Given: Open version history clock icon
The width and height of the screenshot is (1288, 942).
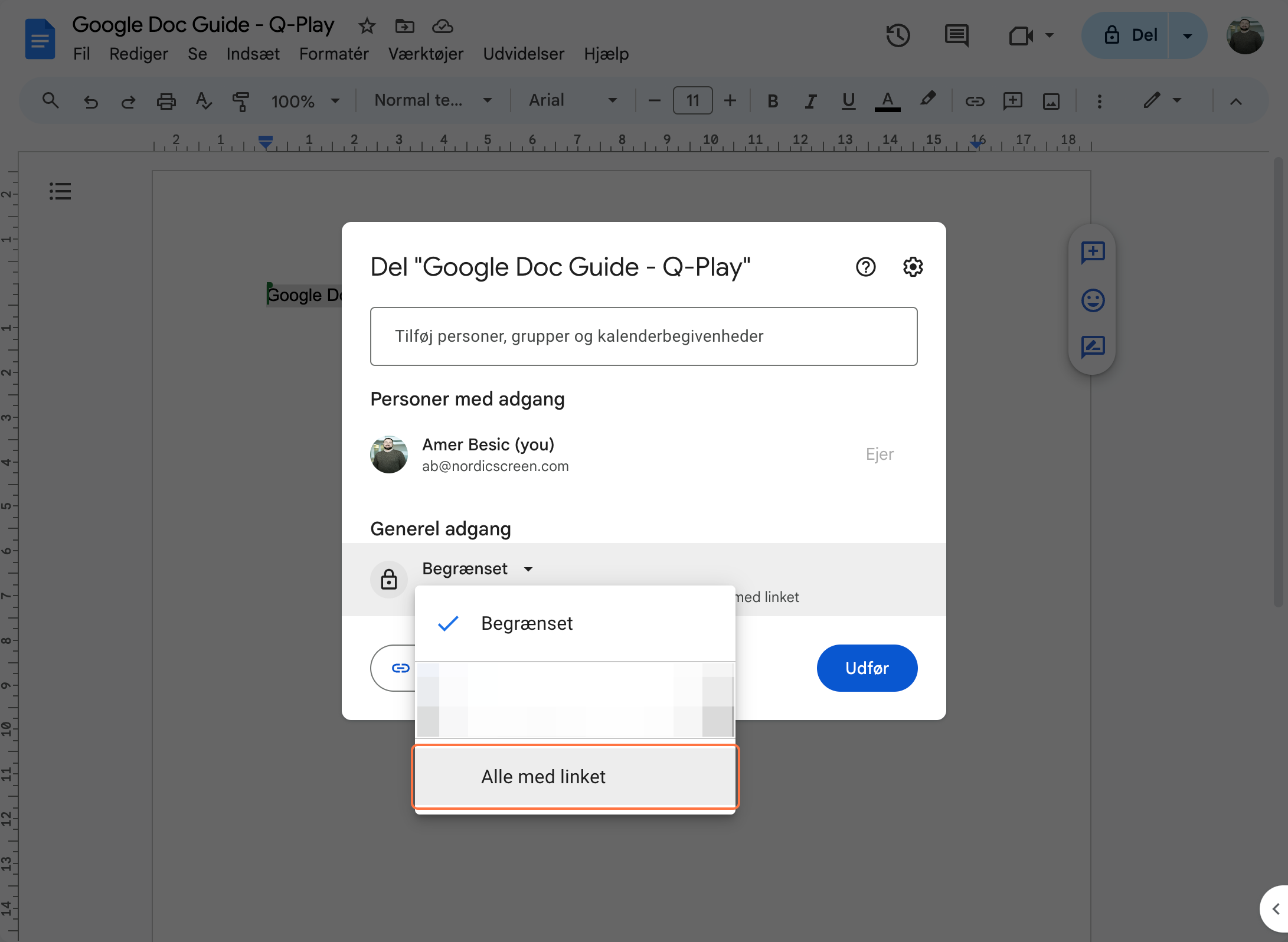Looking at the screenshot, I should coord(898,35).
